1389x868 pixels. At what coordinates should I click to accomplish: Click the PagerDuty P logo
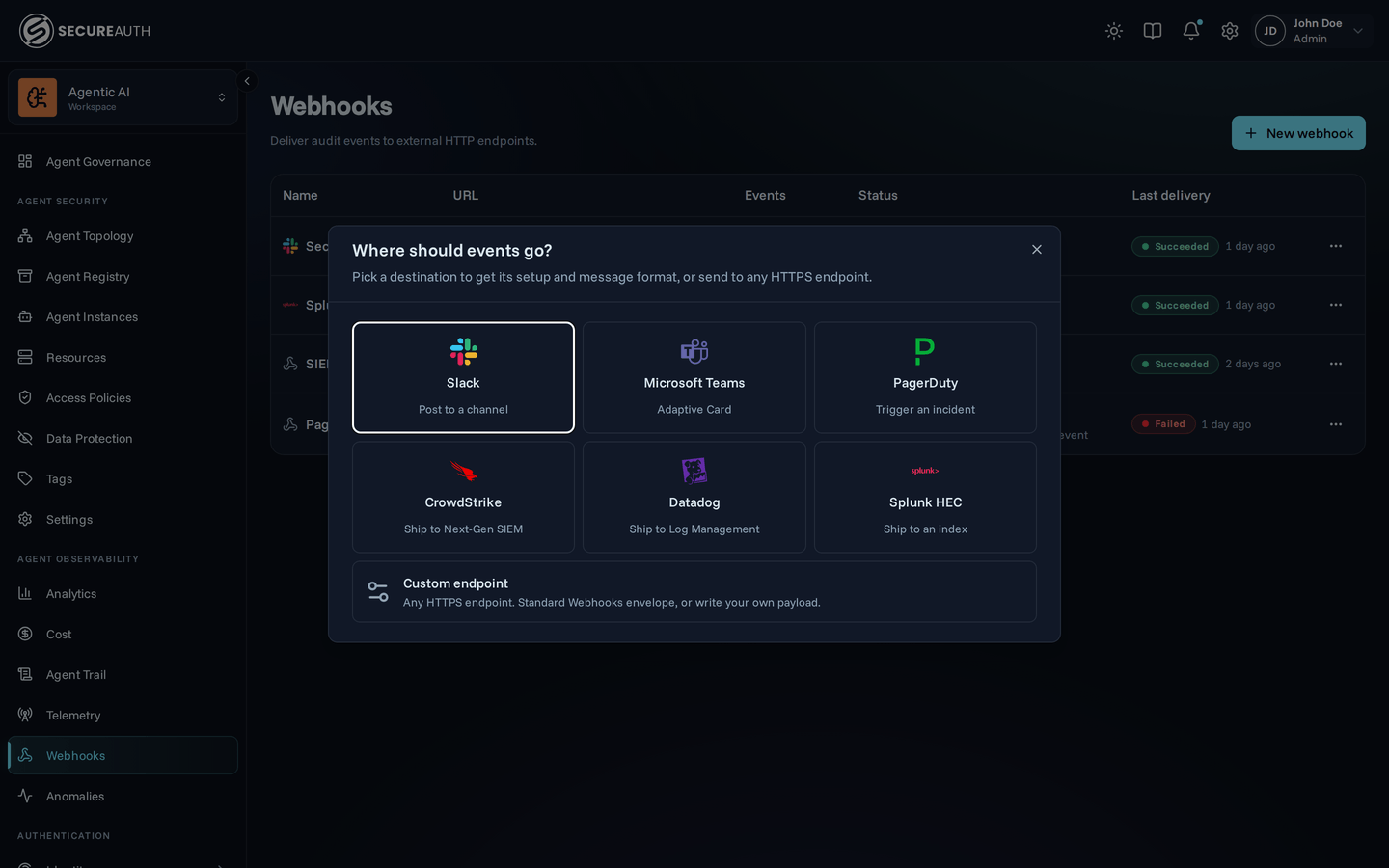(x=925, y=351)
